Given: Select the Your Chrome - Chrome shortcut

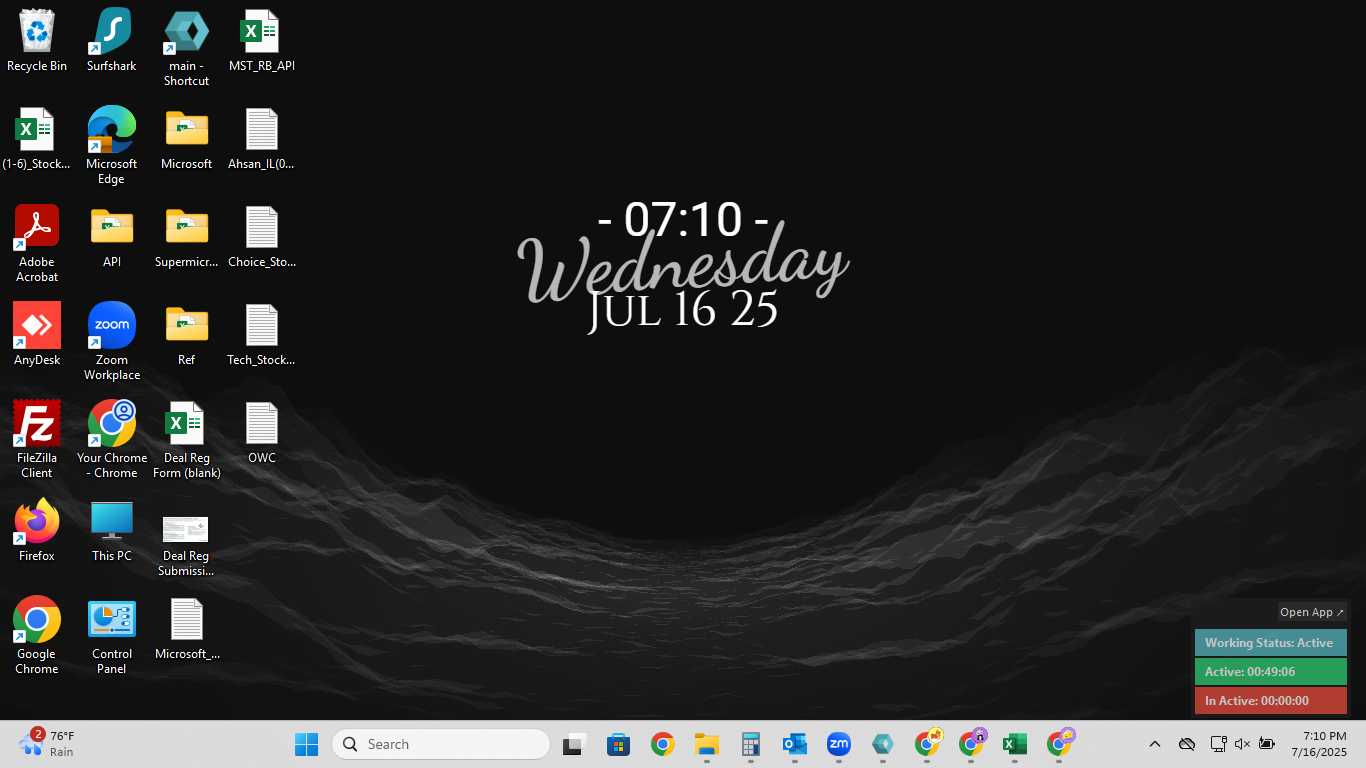Looking at the screenshot, I should click(x=111, y=439).
